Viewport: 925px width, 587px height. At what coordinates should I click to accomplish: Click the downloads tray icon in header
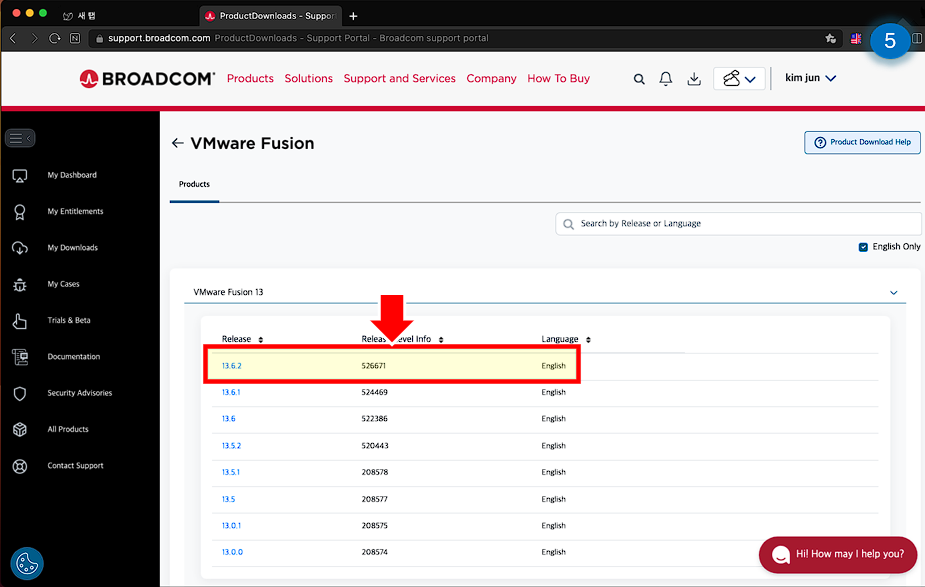694,78
